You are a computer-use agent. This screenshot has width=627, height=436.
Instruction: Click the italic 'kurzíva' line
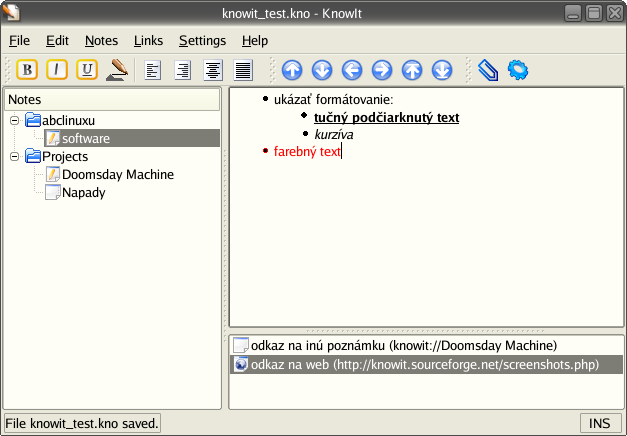point(334,135)
